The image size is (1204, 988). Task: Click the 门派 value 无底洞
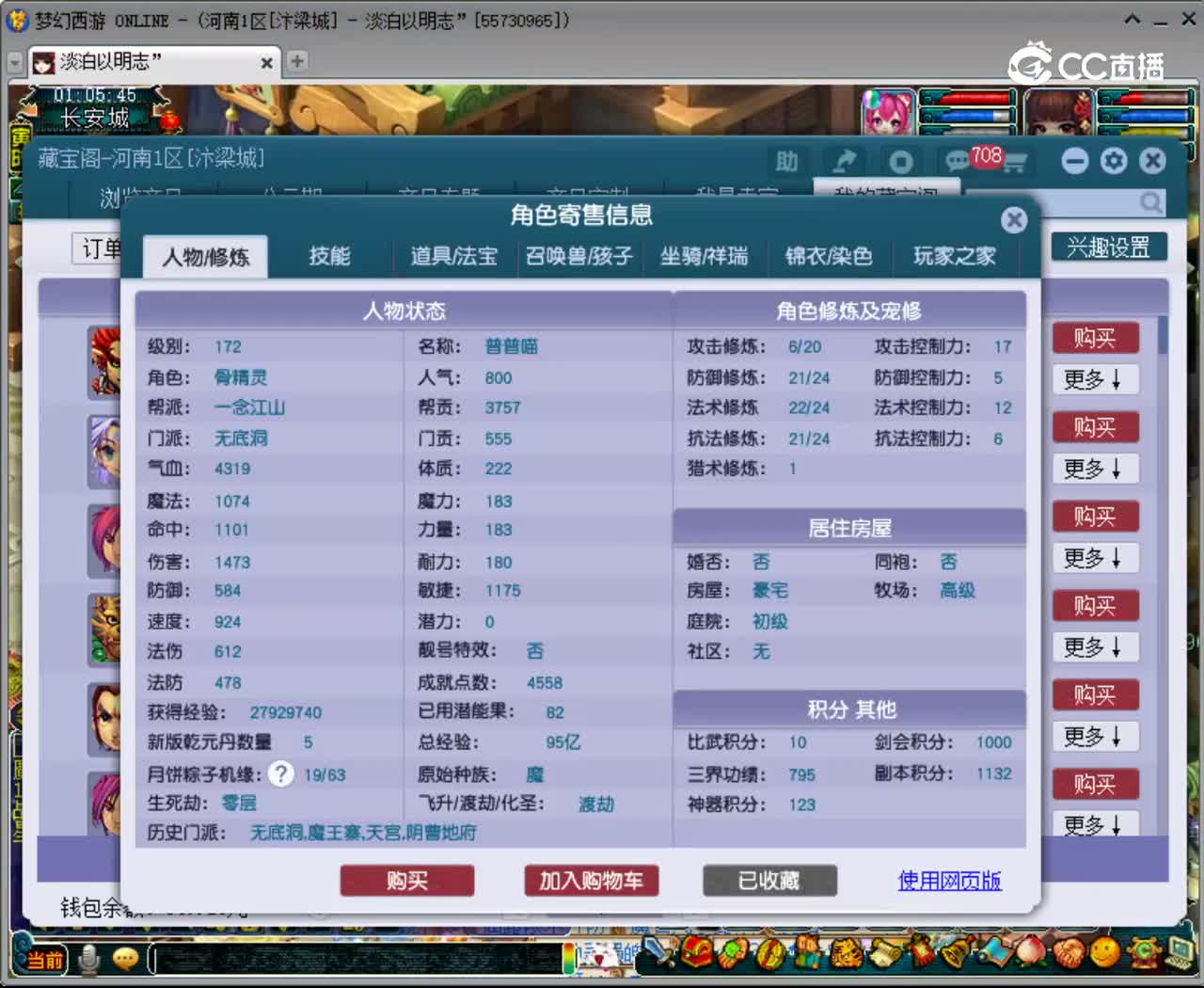241,438
